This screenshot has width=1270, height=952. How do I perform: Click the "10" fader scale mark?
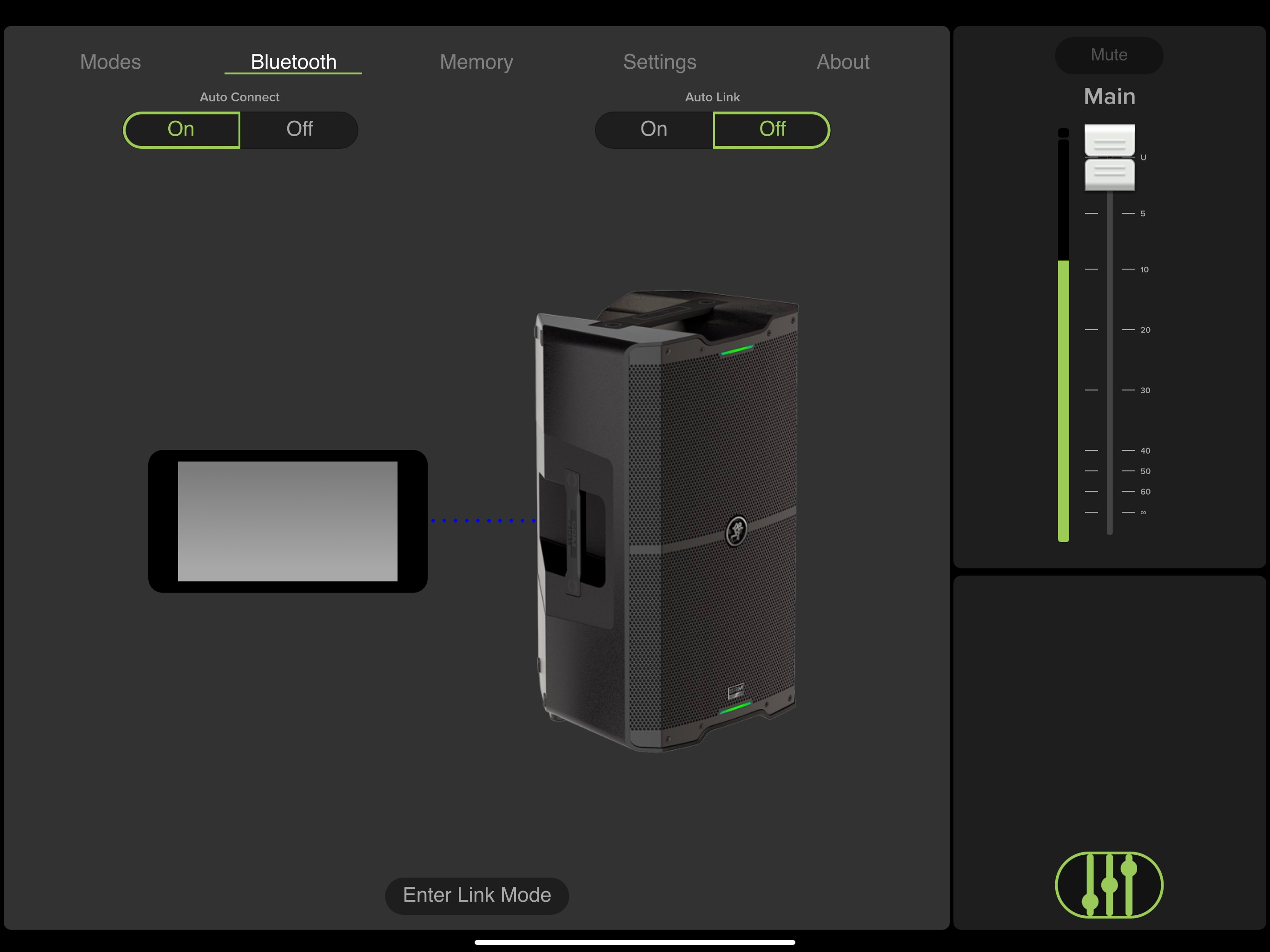pos(1144,269)
